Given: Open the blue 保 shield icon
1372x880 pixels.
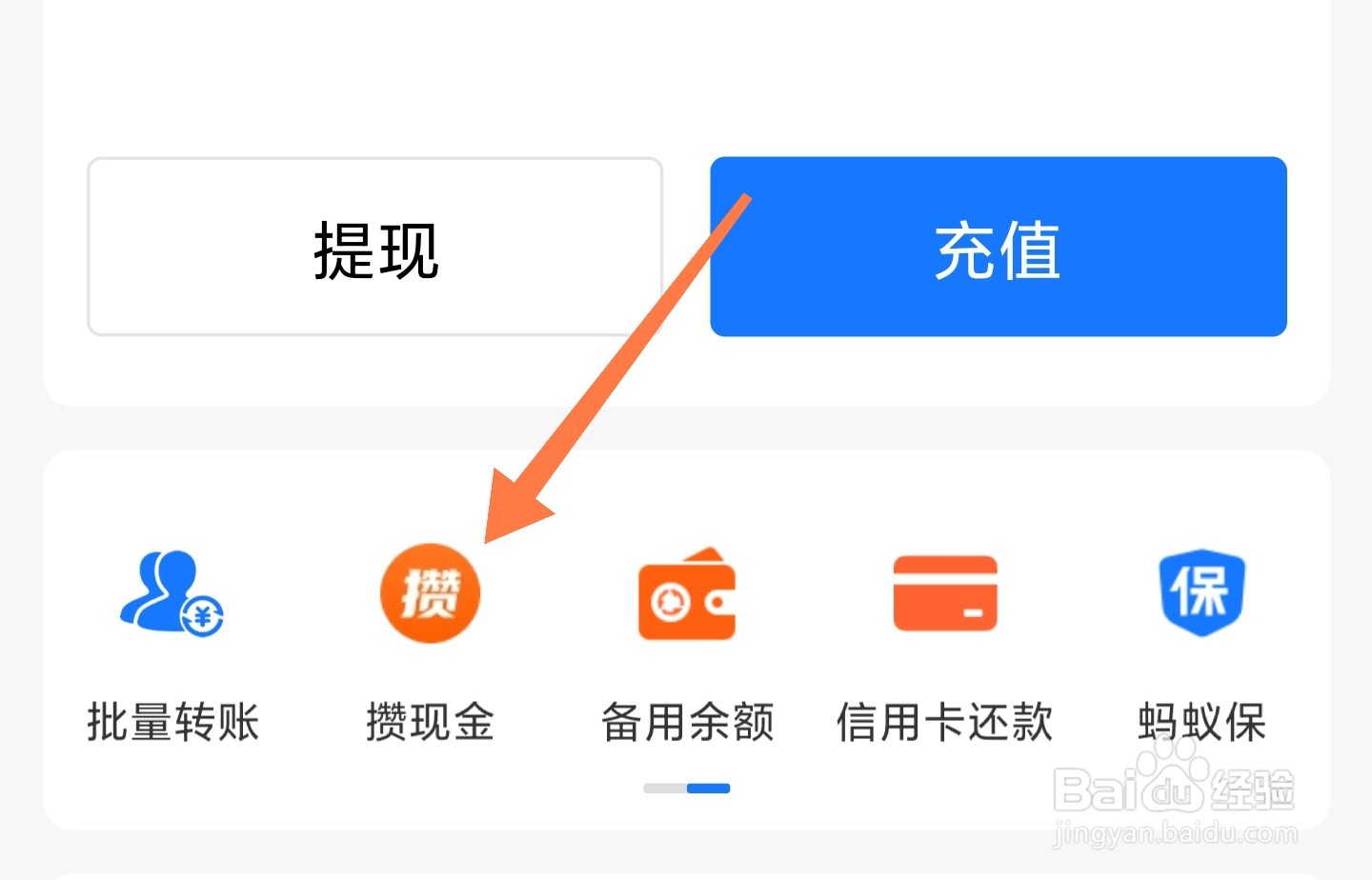Looking at the screenshot, I should 1201,591.
